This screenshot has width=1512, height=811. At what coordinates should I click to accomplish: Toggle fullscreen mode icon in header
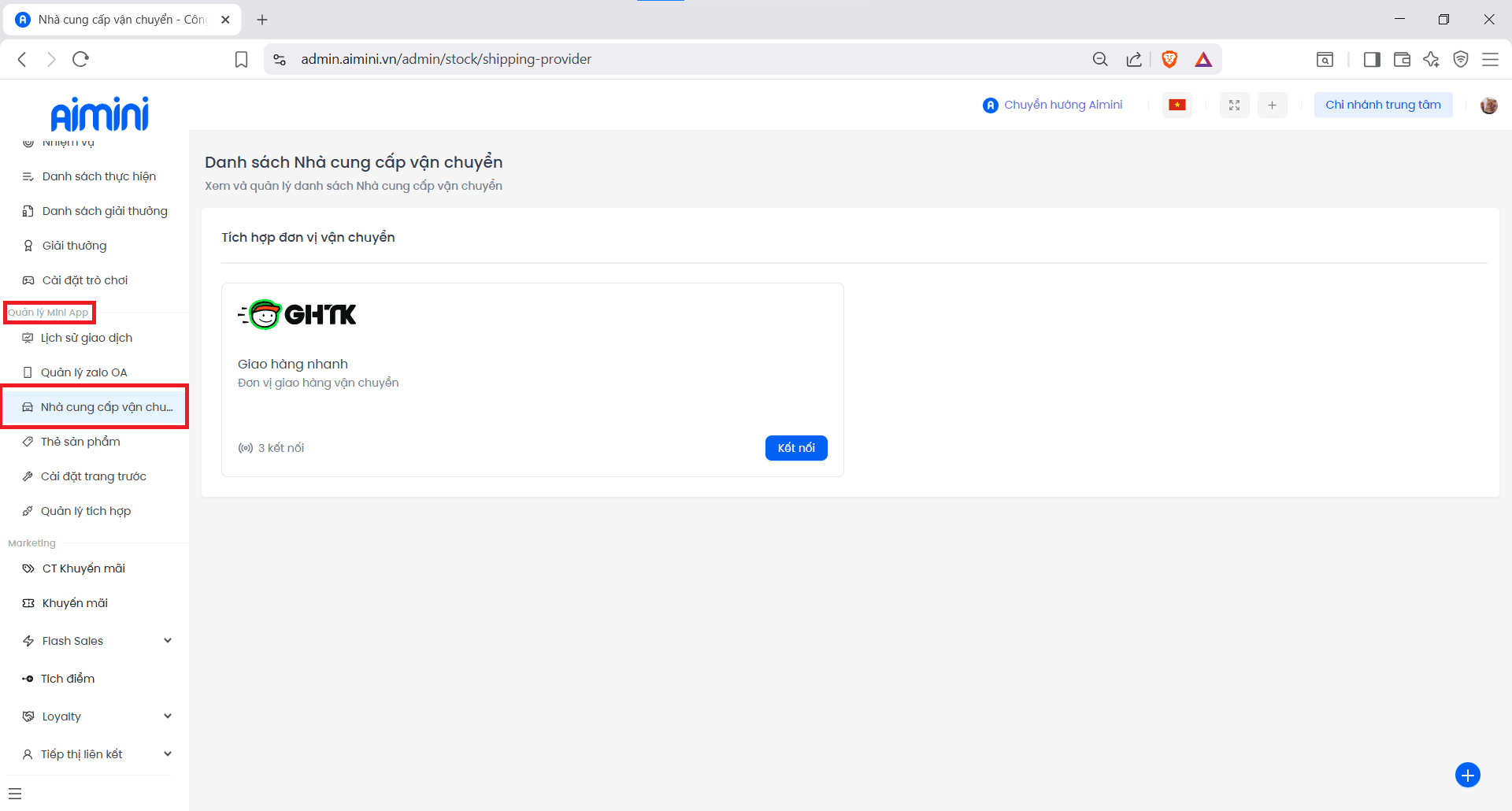pyautogui.click(x=1234, y=105)
